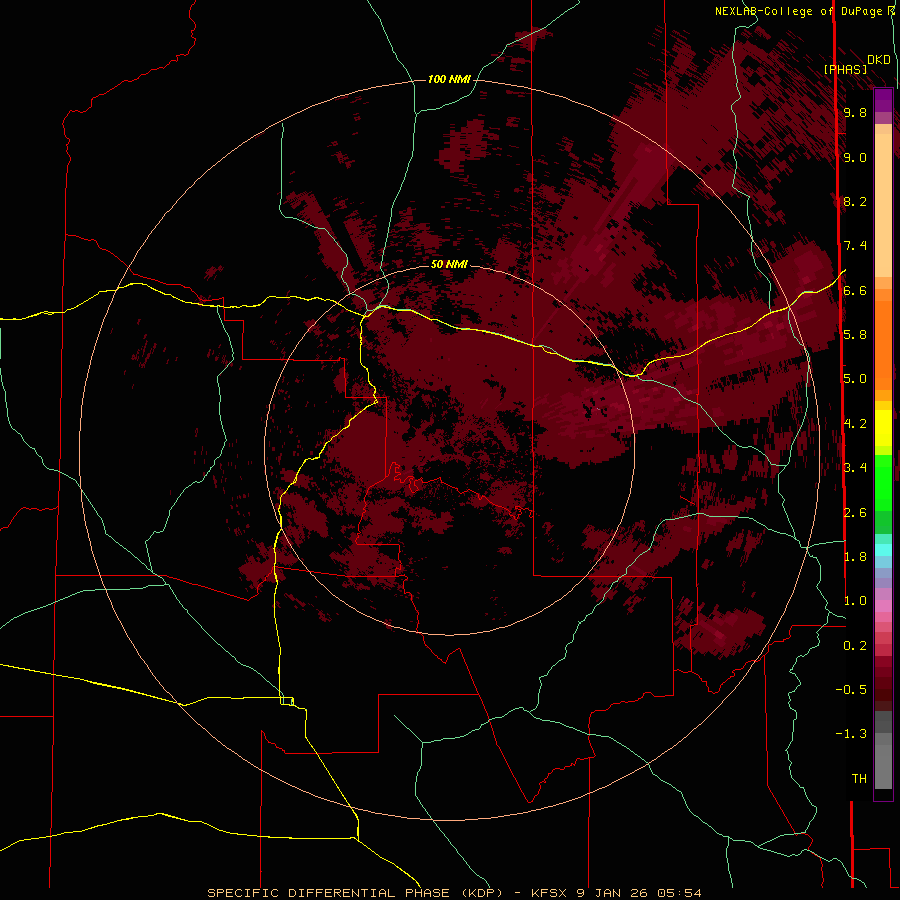Click the 2.6 scale value

pyautogui.click(x=855, y=513)
